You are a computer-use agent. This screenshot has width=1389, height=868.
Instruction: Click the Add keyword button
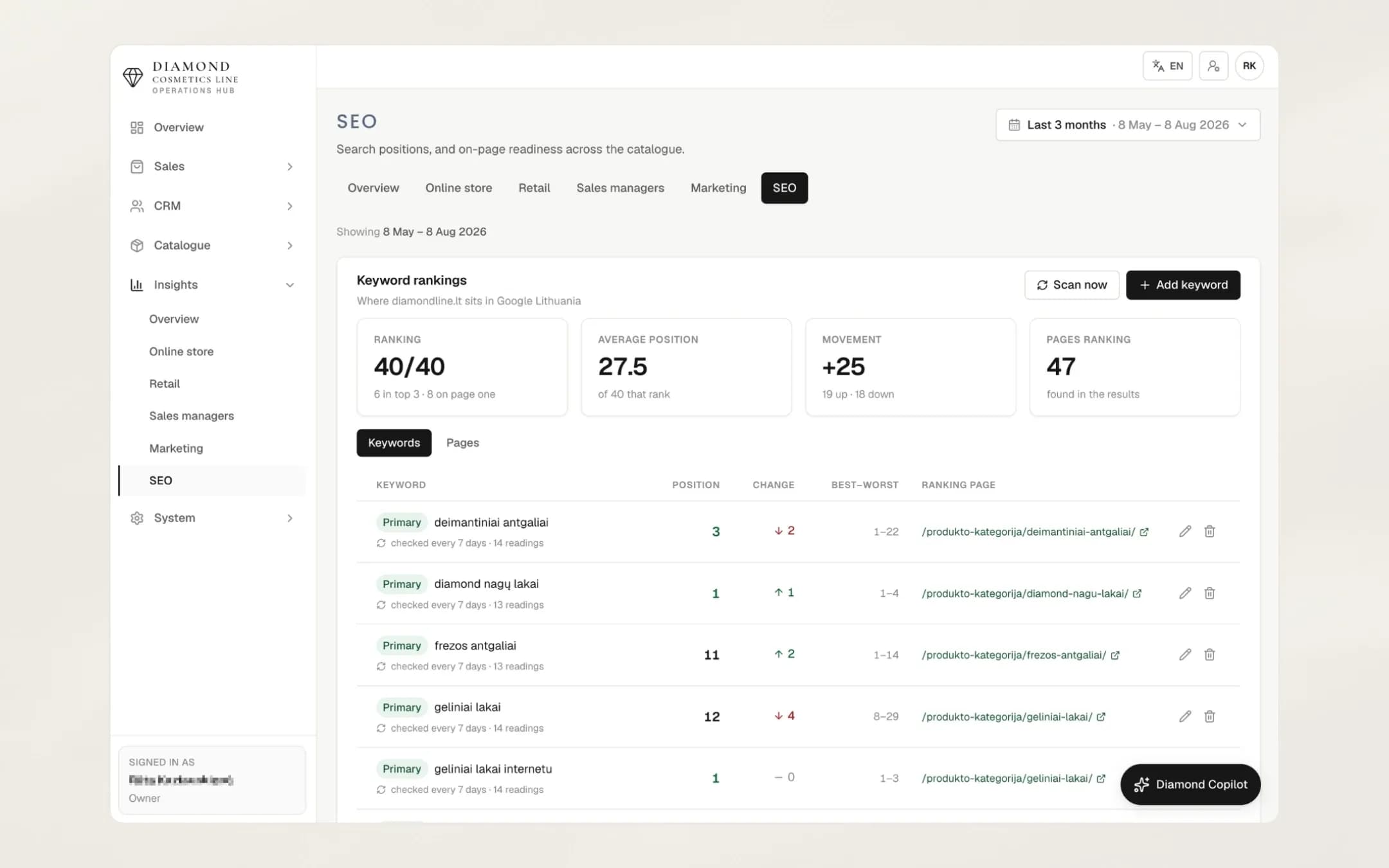[x=1183, y=285]
